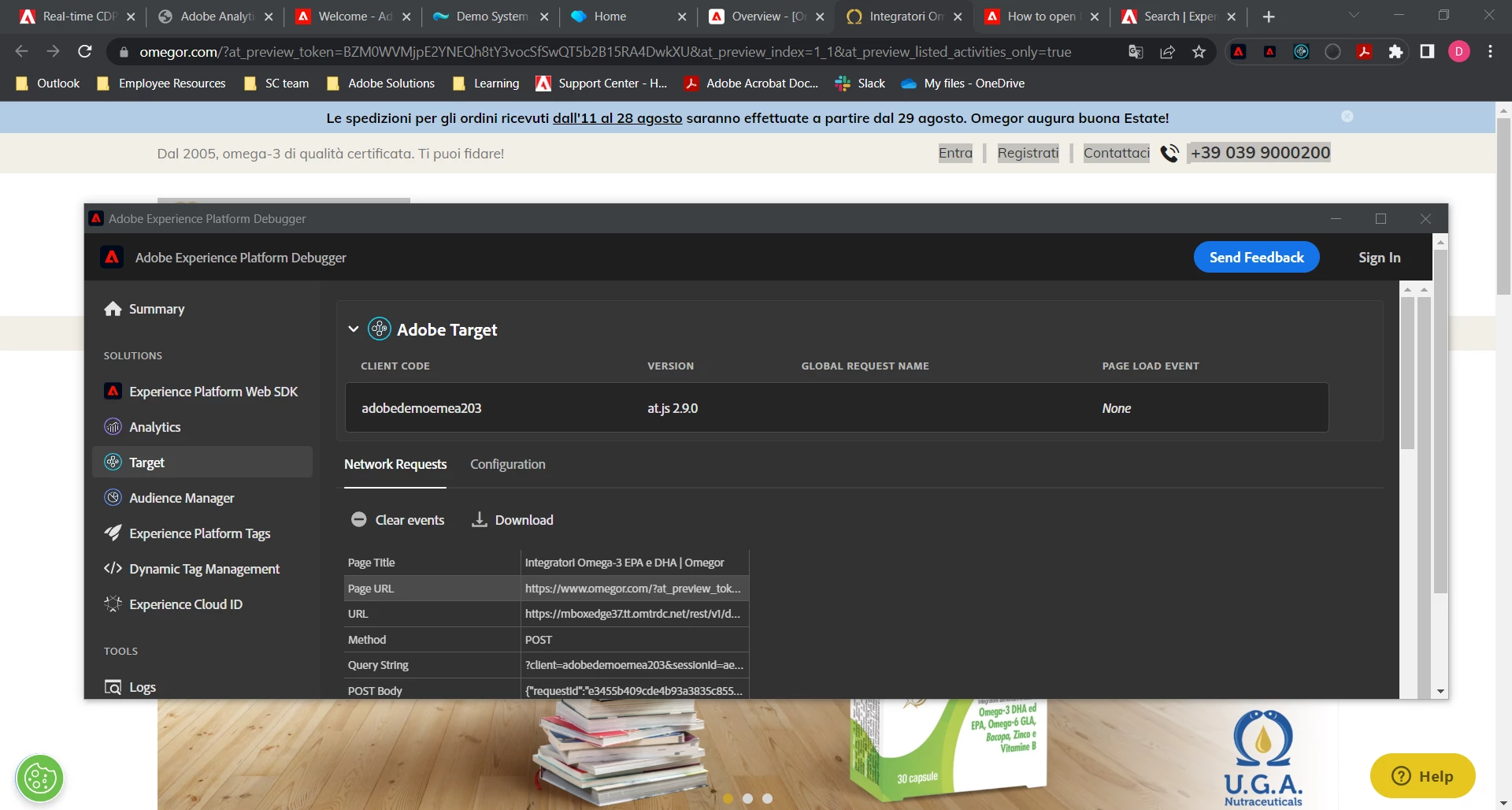
Task: Select Target in debugger sidebar
Action: point(202,463)
